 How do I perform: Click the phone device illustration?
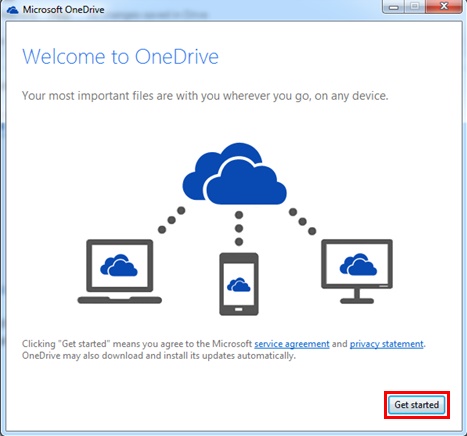[x=239, y=284]
